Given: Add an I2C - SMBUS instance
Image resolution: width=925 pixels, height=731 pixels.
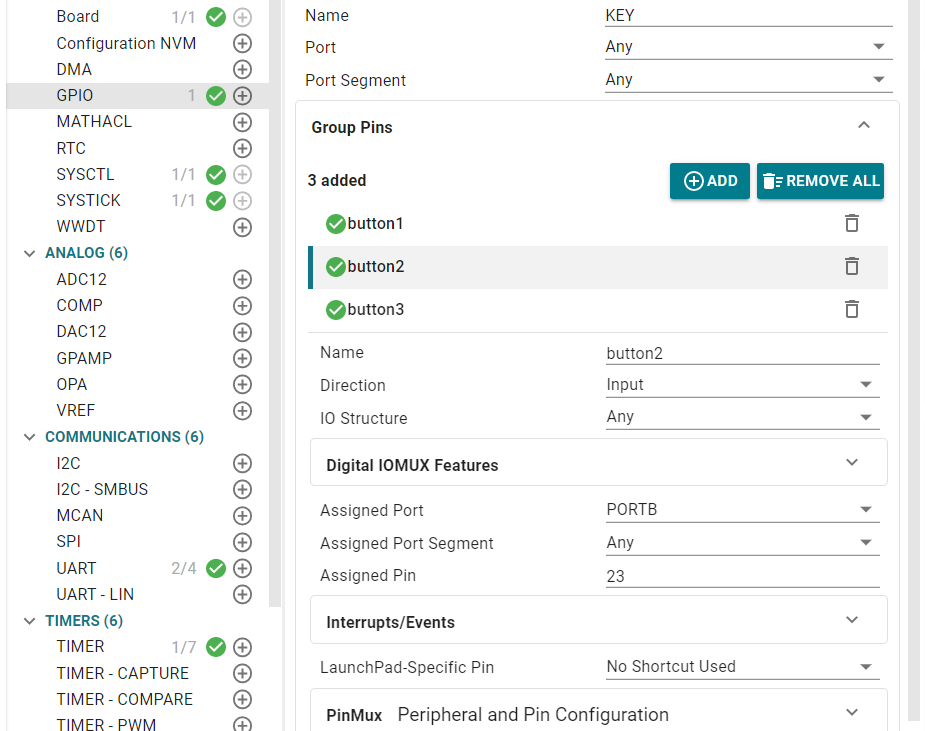Looking at the screenshot, I should pyautogui.click(x=242, y=489).
